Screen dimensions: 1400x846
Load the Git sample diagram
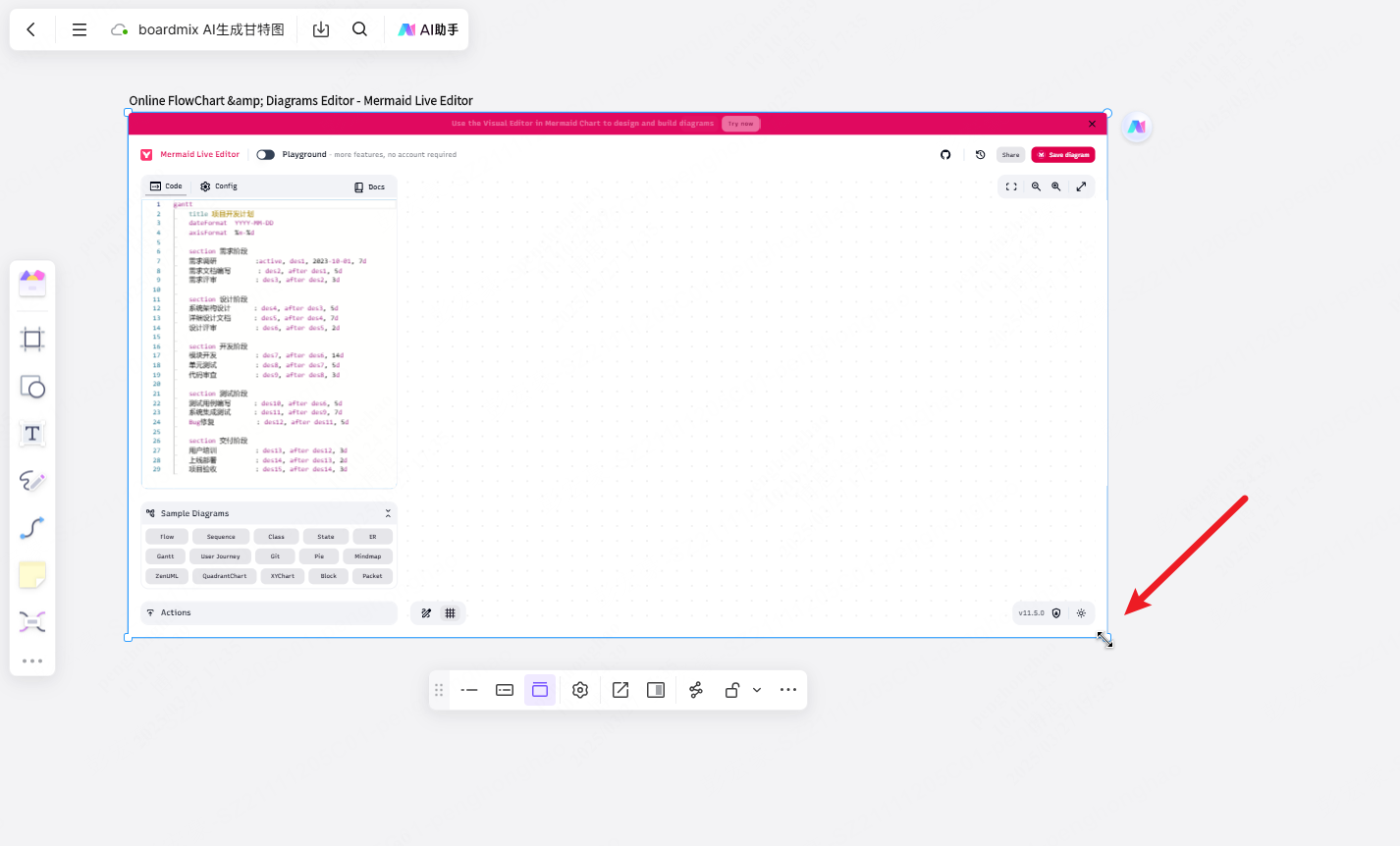coord(275,556)
